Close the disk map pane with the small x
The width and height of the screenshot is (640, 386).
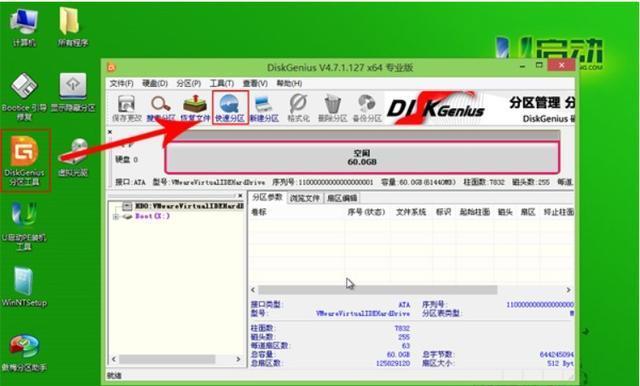[110, 132]
